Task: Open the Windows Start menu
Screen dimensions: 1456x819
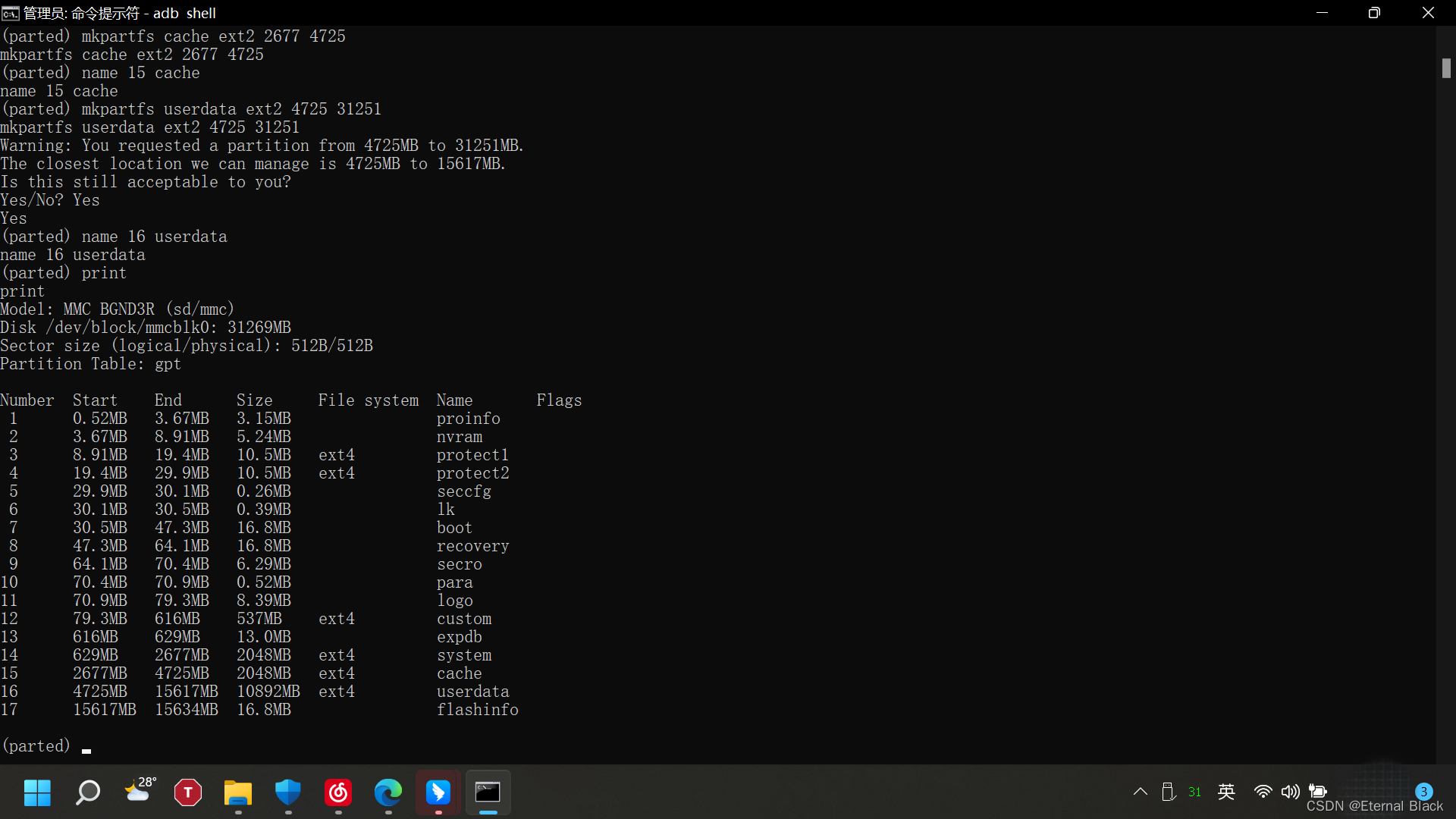Action: (36, 792)
